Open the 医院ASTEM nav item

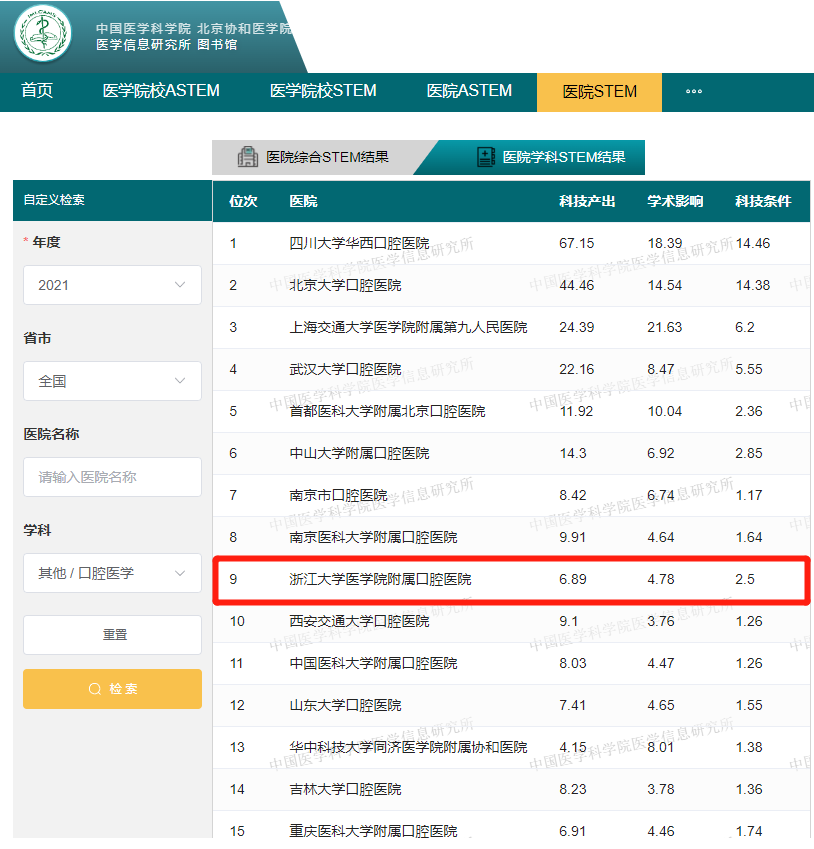pyautogui.click(x=469, y=90)
